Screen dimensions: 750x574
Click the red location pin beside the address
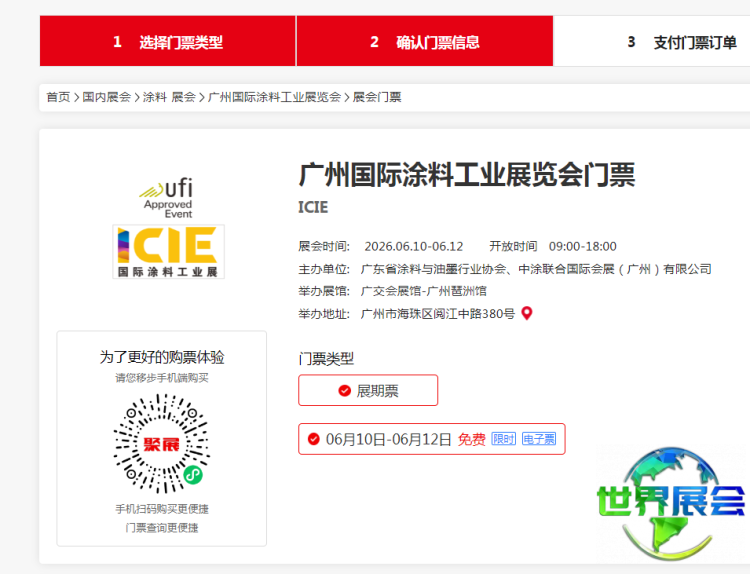(x=527, y=314)
